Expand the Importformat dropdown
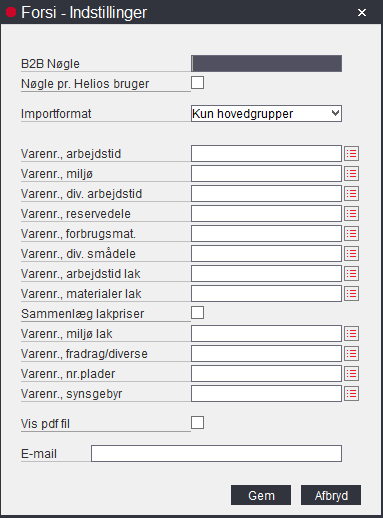 click(266, 114)
